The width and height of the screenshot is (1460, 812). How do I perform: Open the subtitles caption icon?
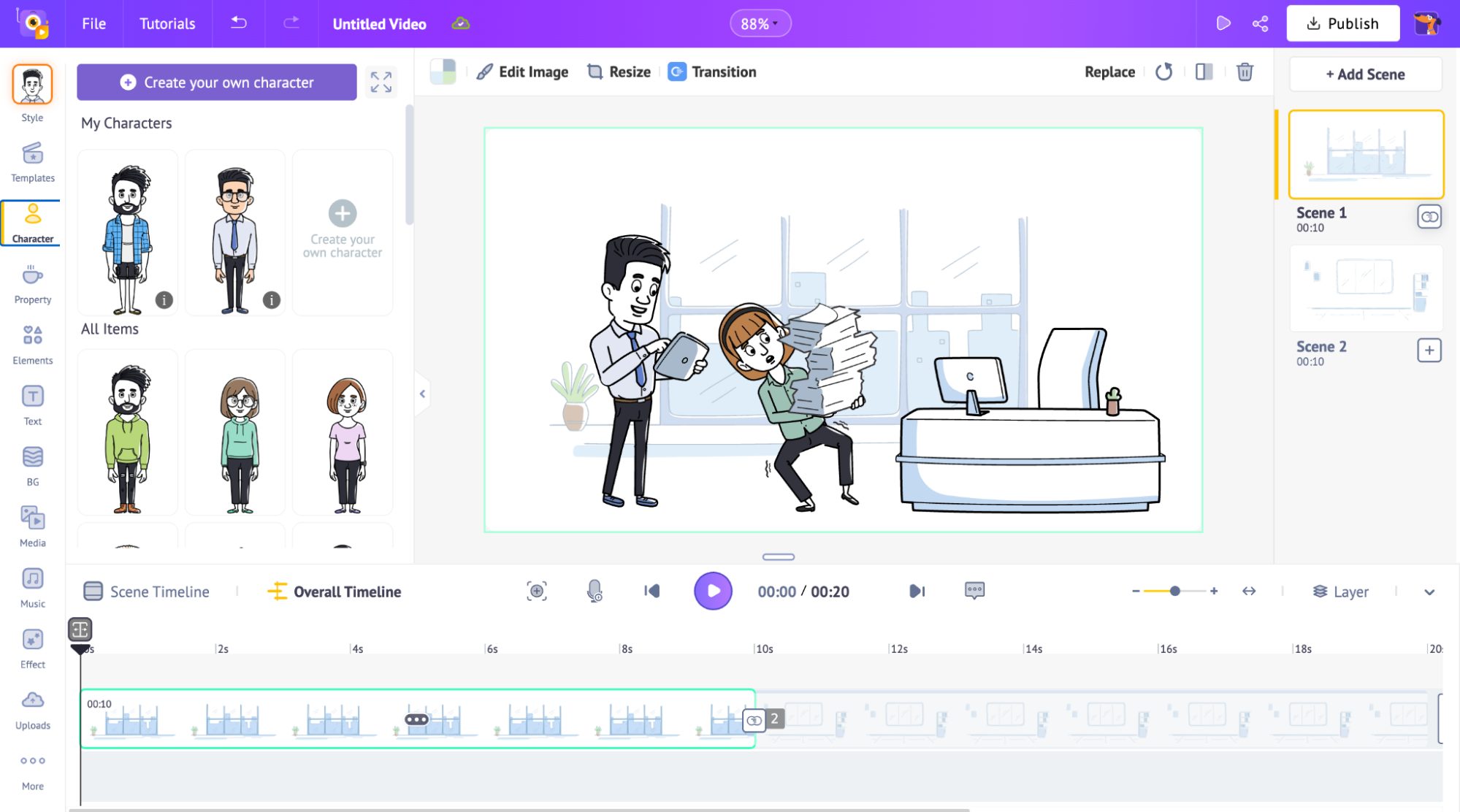974,590
